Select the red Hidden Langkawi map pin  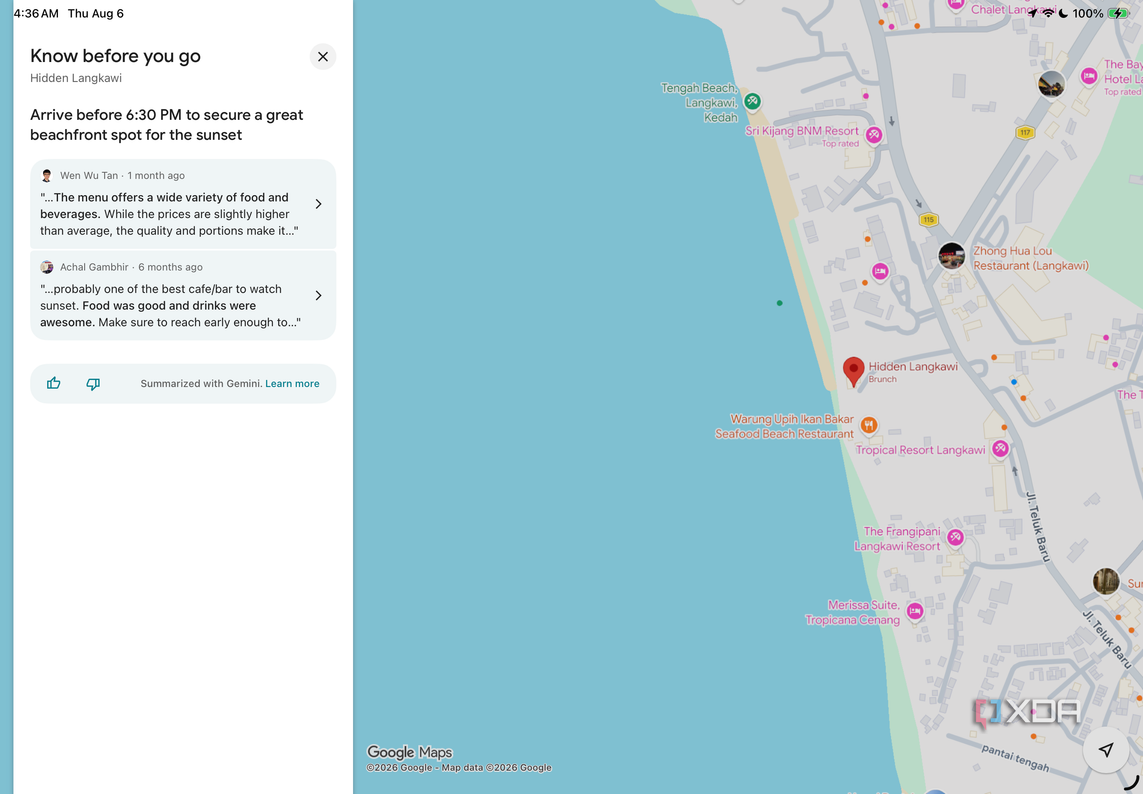click(x=854, y=372)
